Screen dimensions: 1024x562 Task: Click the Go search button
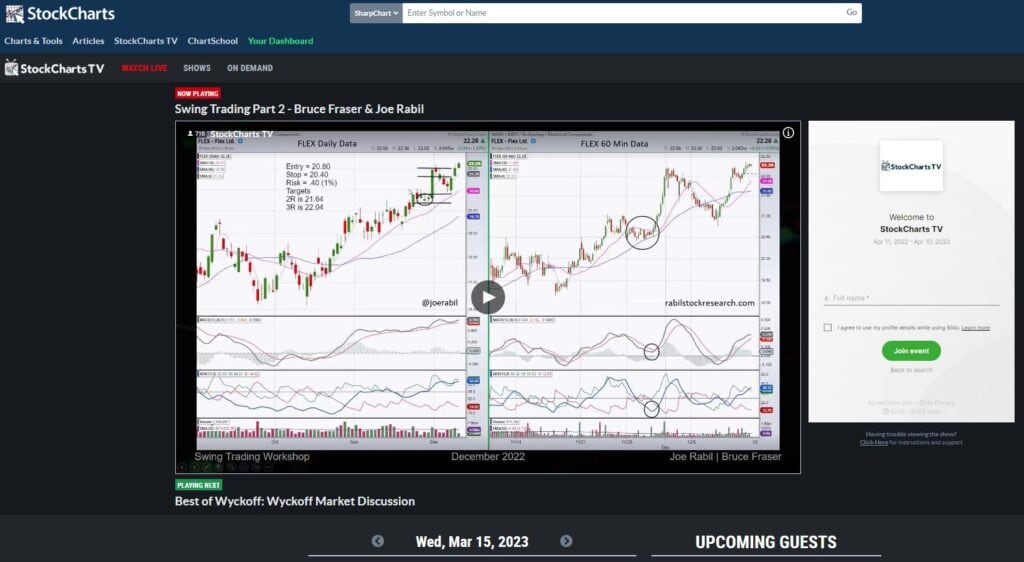(x=852, y=12)
